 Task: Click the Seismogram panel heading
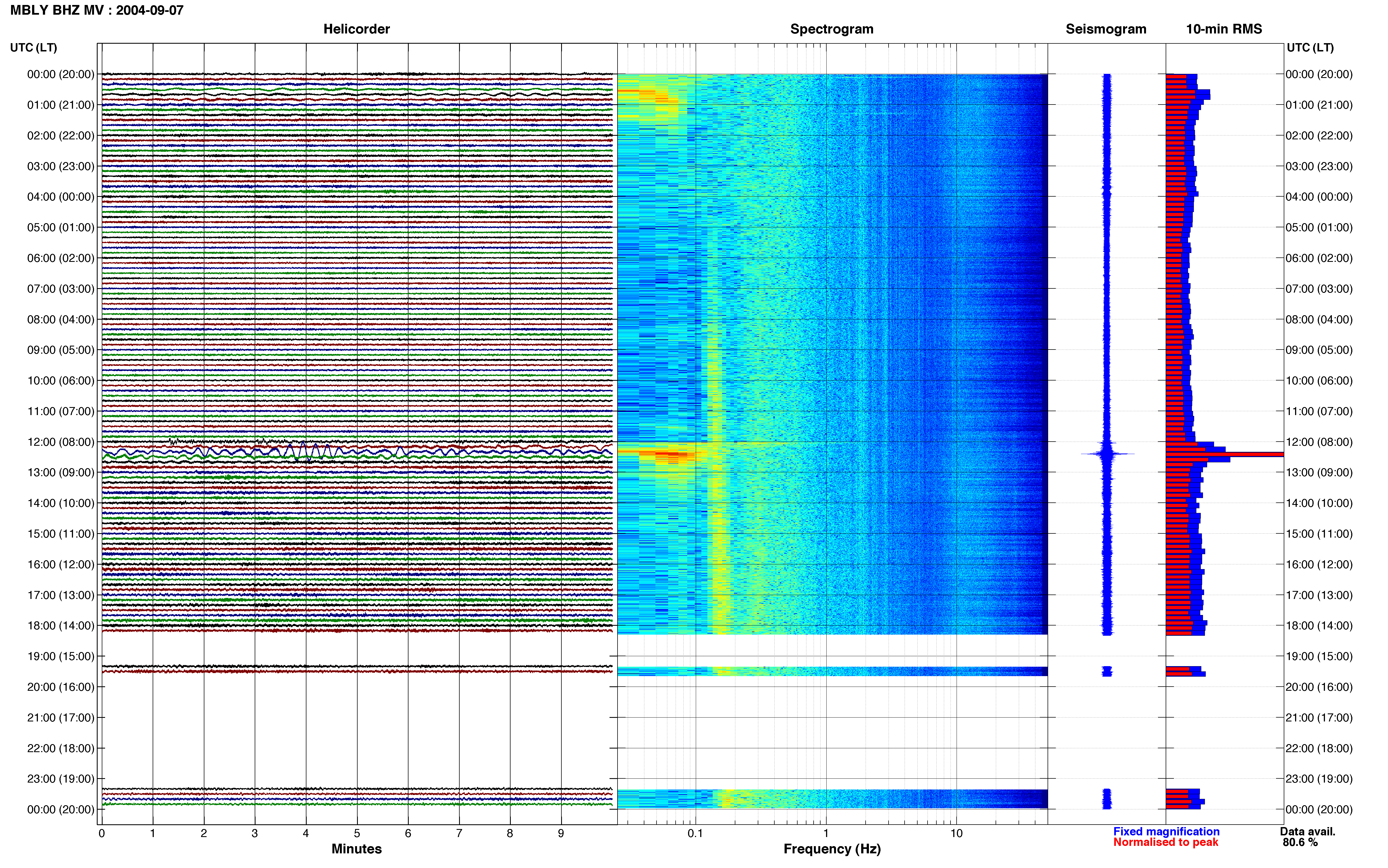pyautogui.click(x=1106, y=29)
